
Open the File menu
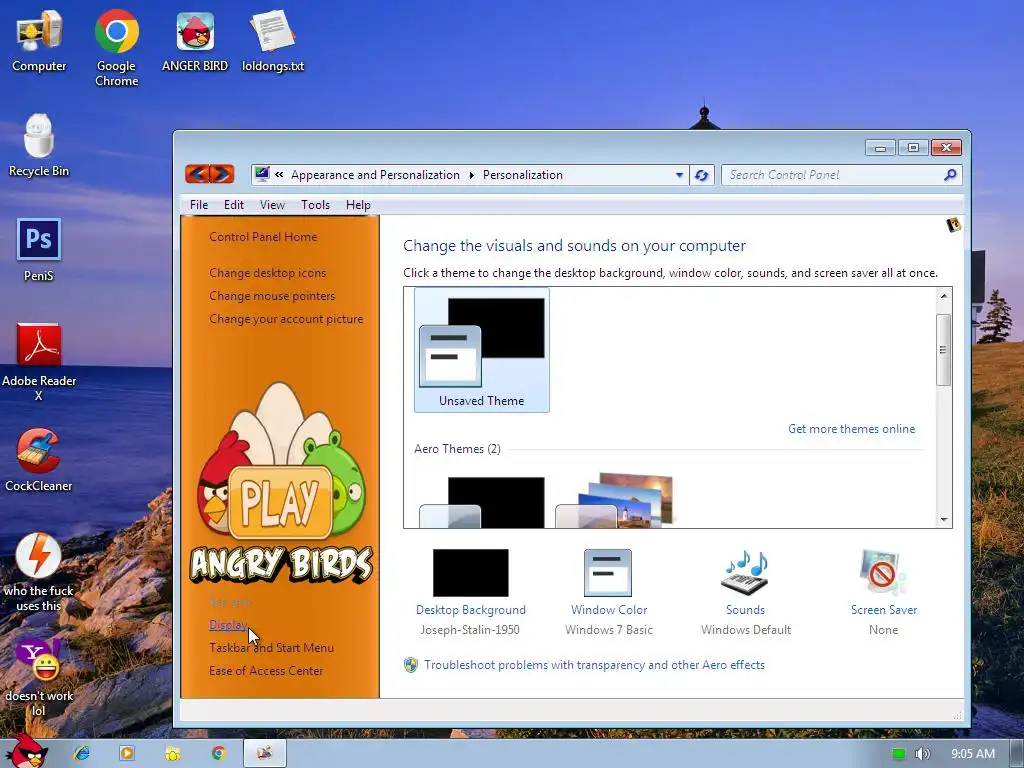199,204
